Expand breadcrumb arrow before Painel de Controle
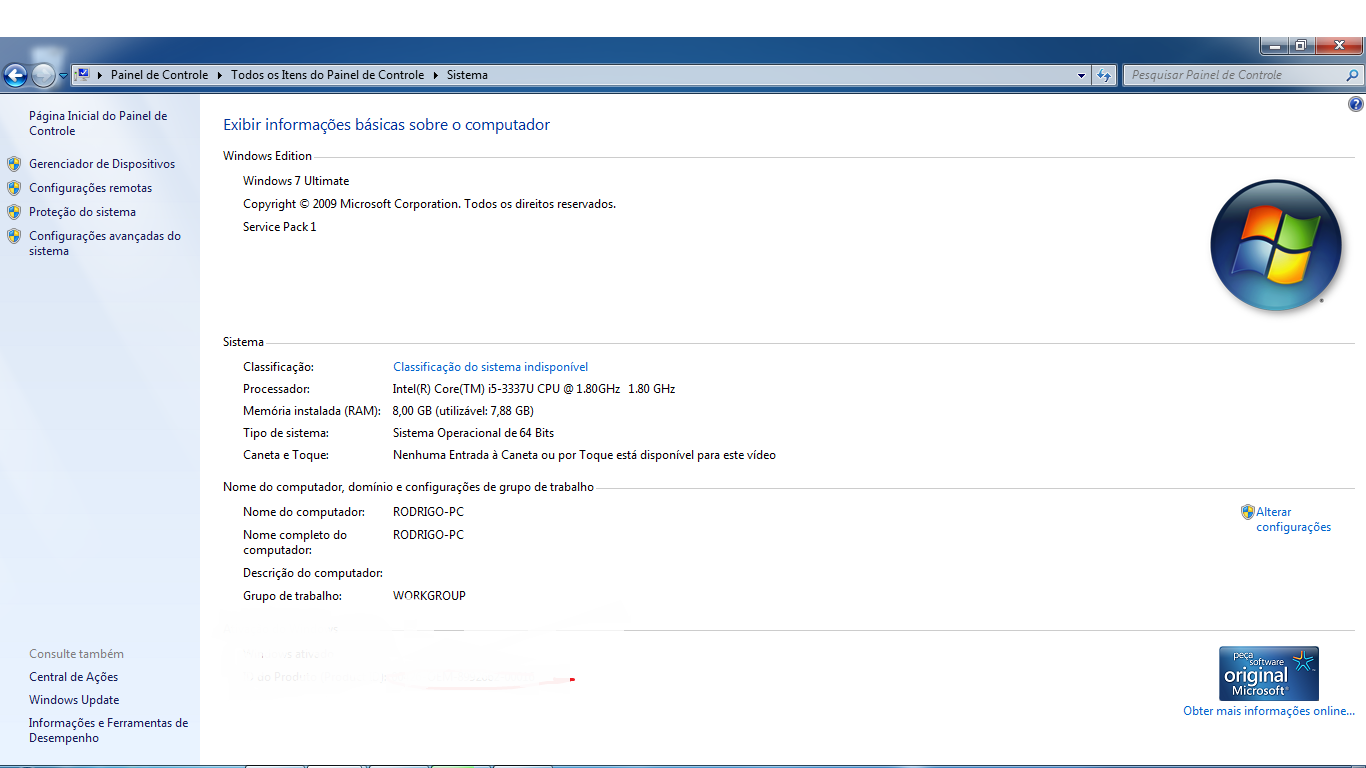Viewport: 1366px width, 768px height. pyautogui.click(x=101, y=75)
